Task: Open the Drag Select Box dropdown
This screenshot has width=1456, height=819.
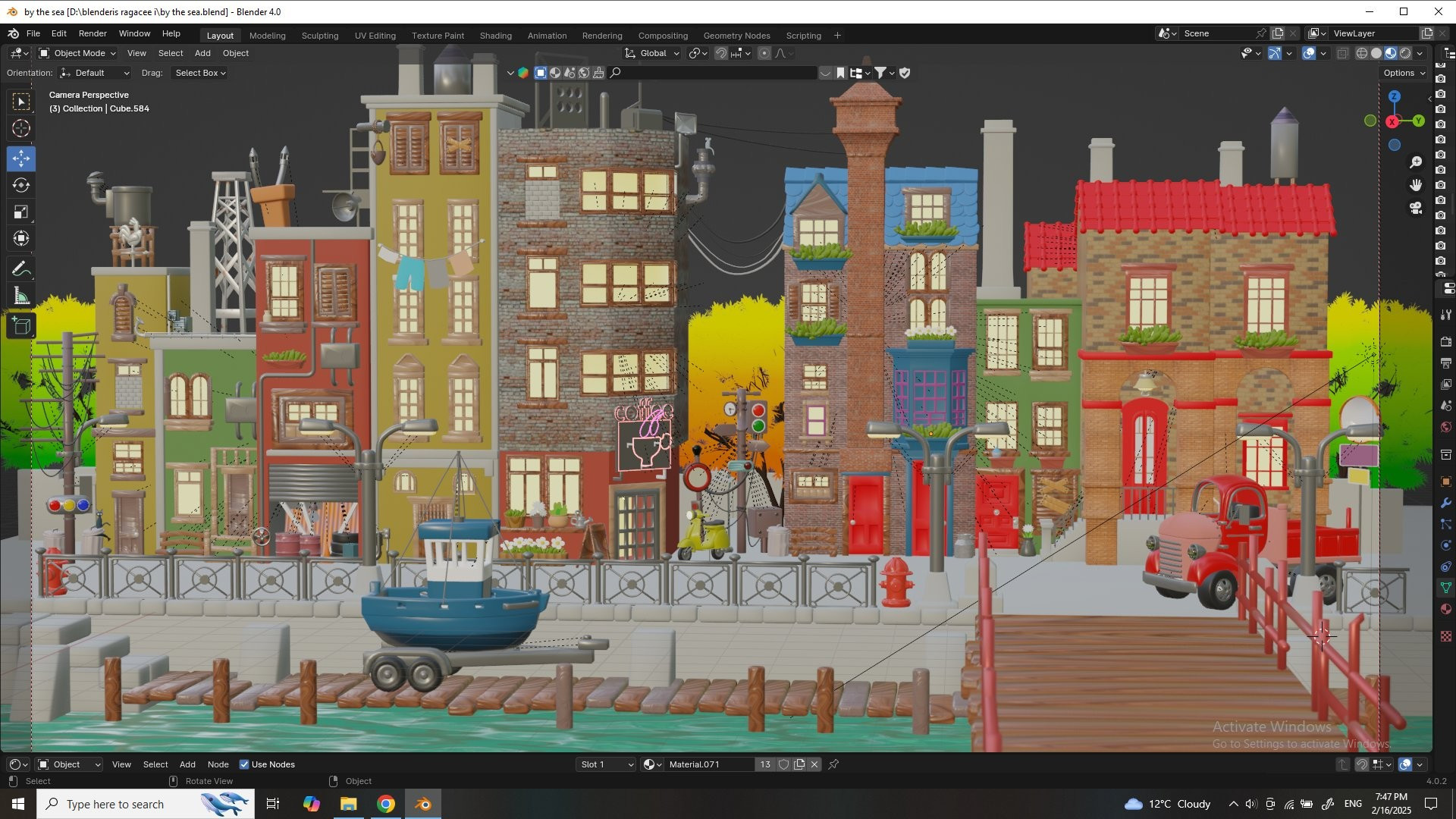Action: tap(199, 73)
